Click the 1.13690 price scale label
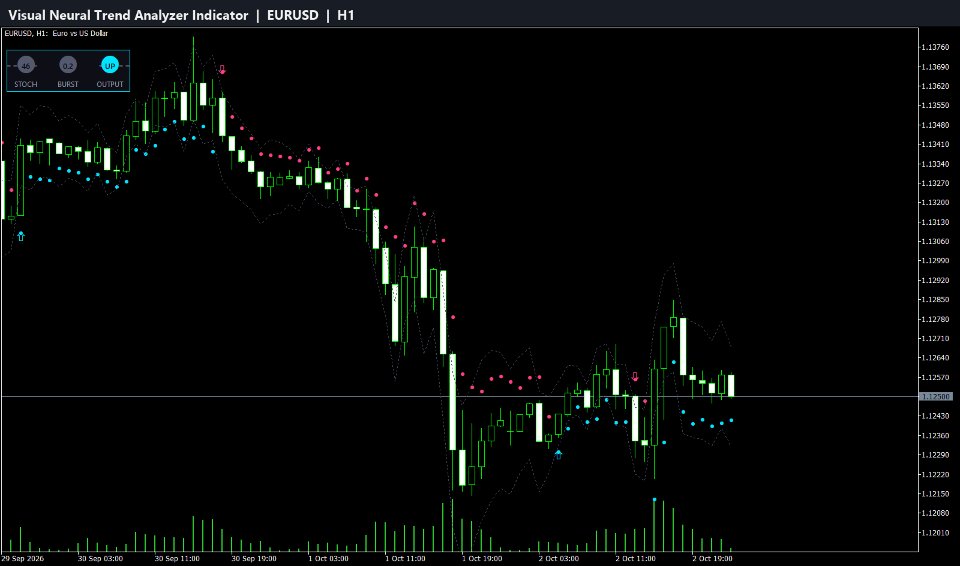Image resolution: width=960 pixels, height=566 pixels. point(936,67)
